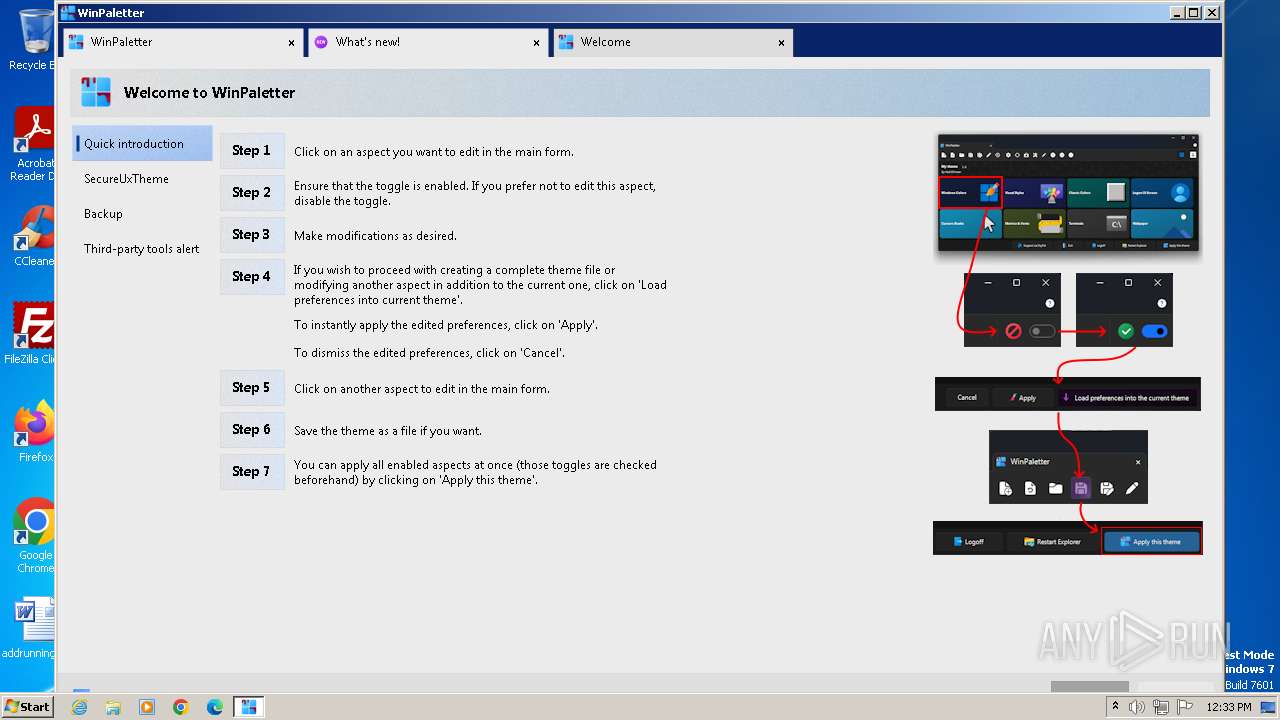1280x720 pixels.
Task: Select the CCleaner desktop icon
Action: (34, 236)
